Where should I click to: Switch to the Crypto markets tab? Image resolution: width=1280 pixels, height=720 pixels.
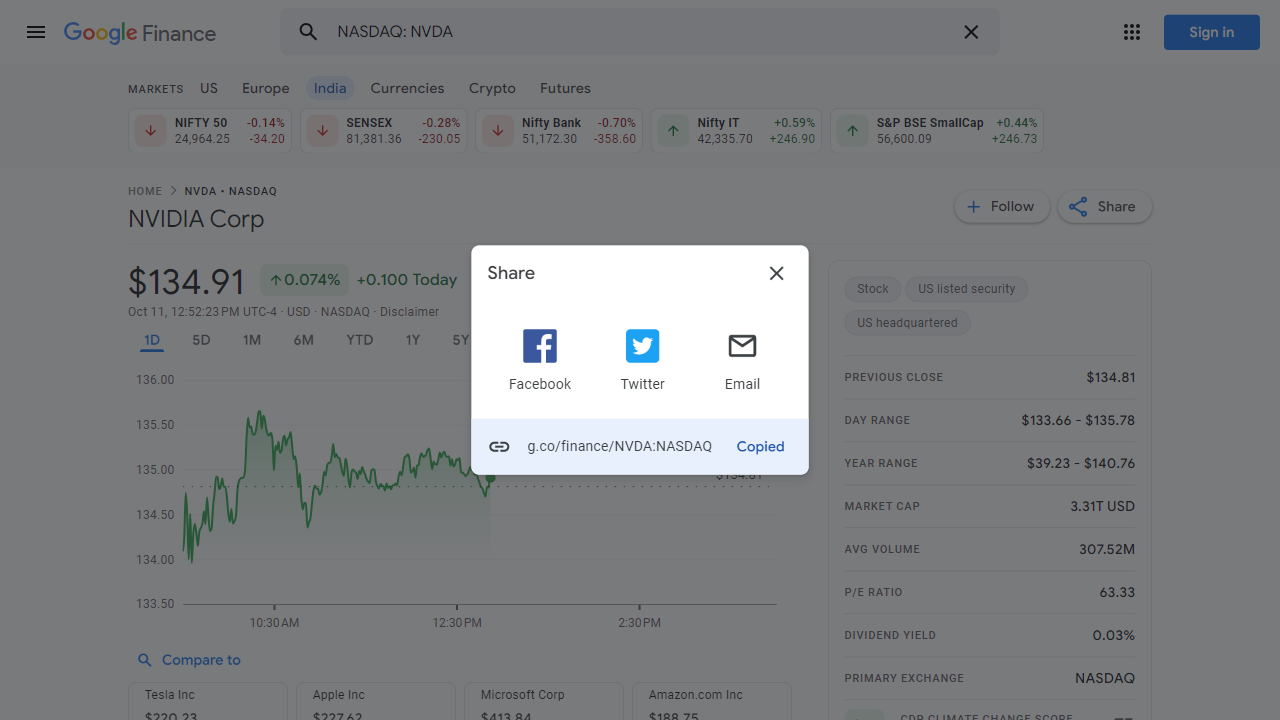[x=492, y=88]
